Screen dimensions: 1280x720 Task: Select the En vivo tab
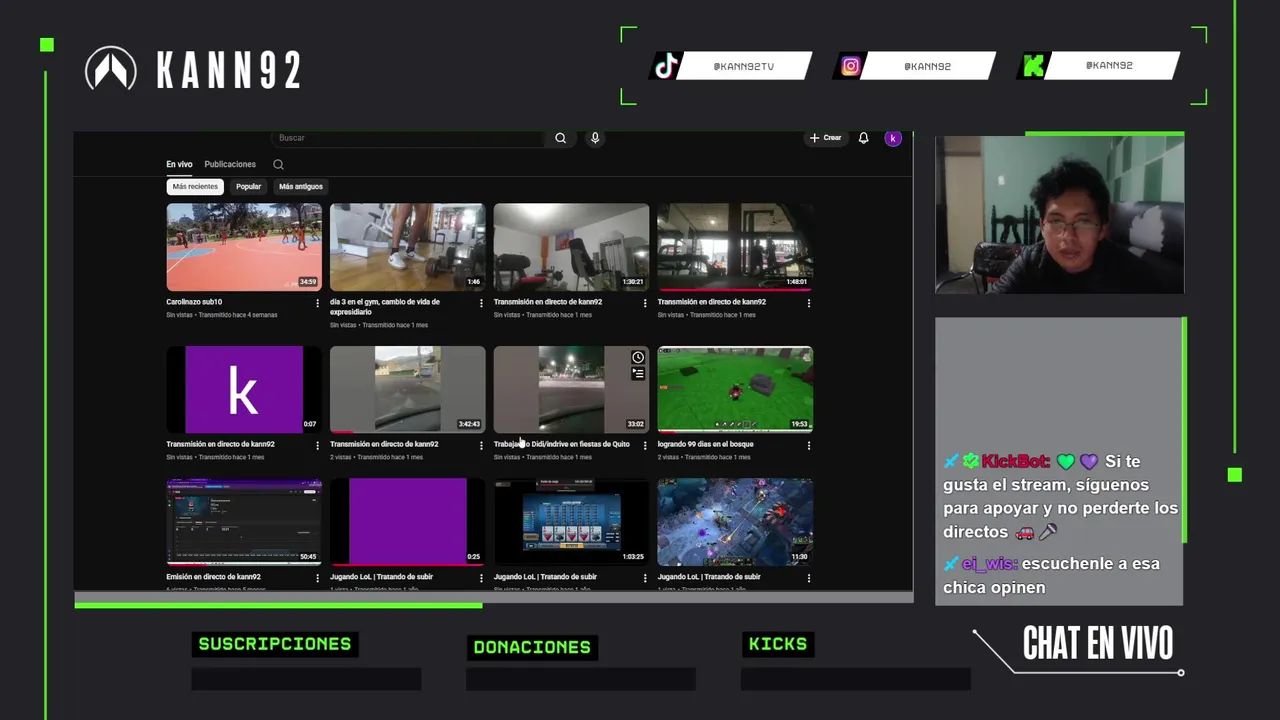(179, 164)
